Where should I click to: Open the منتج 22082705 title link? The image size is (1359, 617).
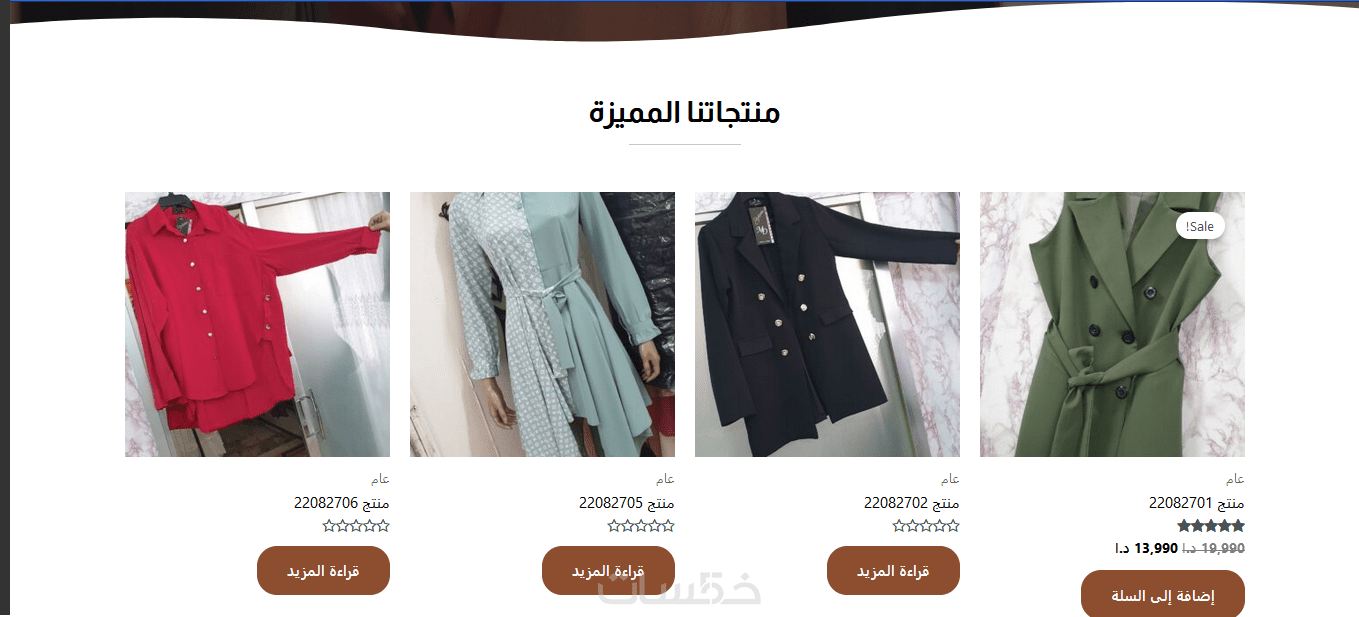coord(627,503)
